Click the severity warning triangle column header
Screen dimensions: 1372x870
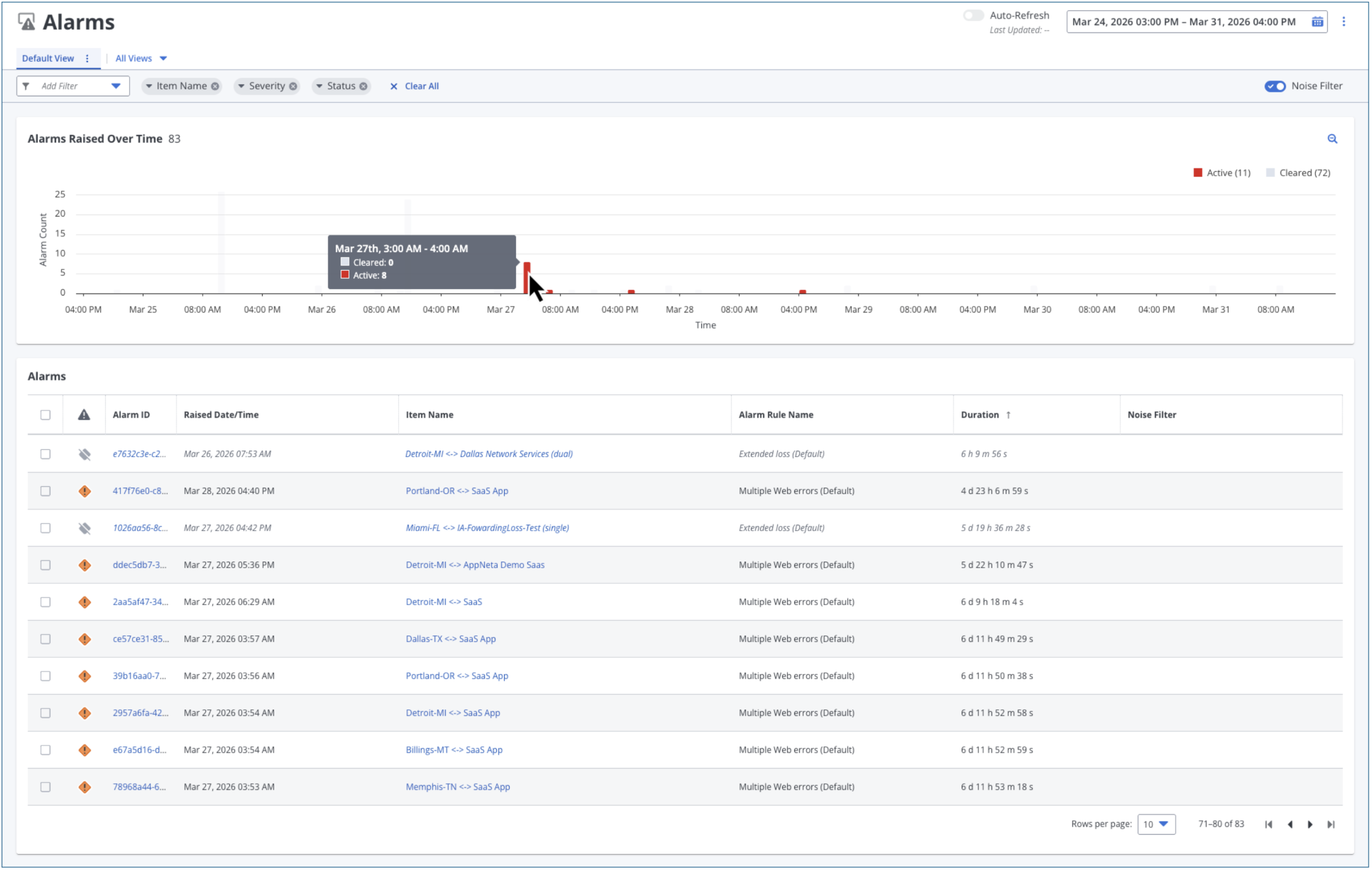[84, 415]
